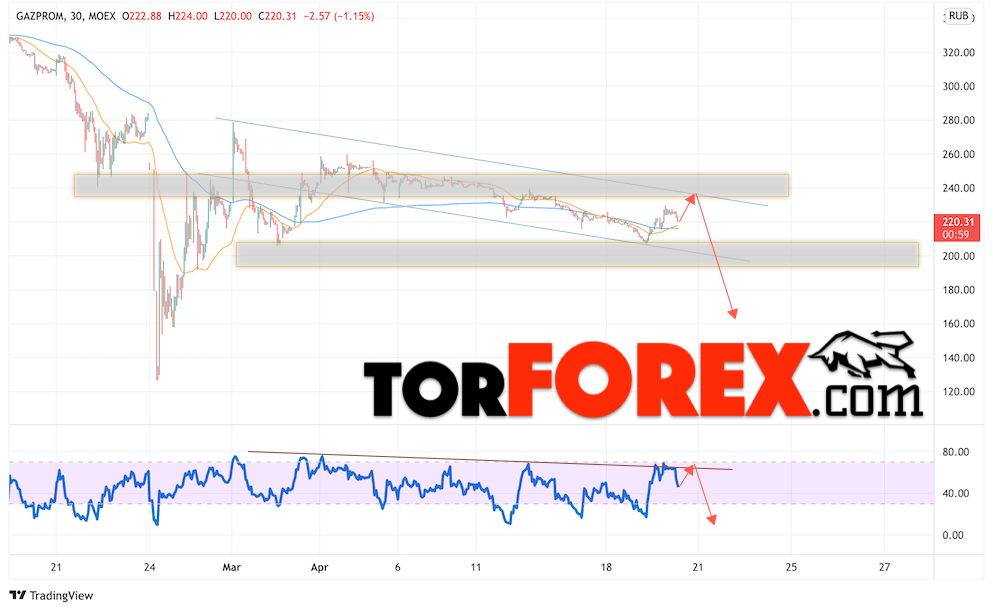The height and width of the screenshot is (611, 993).
Task: Click the TradingView logo link
Action: tap(51, 595)
